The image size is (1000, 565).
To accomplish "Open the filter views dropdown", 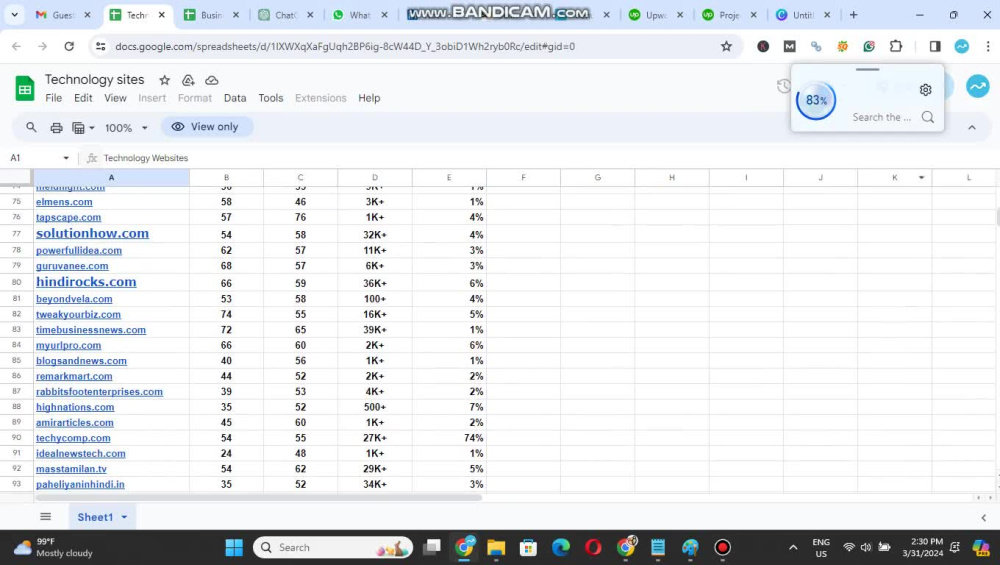I will 83,128.
